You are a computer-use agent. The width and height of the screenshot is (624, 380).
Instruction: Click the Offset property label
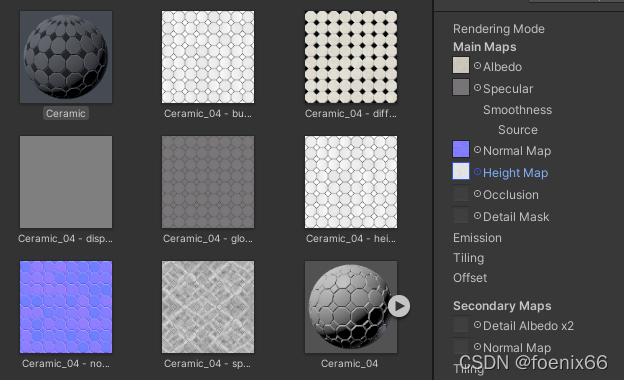click(470, 278)
